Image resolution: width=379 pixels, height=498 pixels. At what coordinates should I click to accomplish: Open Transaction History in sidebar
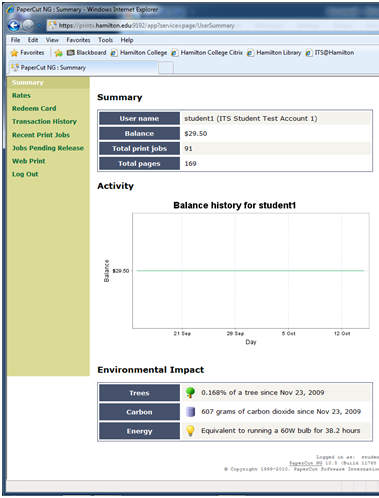click(44, 121)
